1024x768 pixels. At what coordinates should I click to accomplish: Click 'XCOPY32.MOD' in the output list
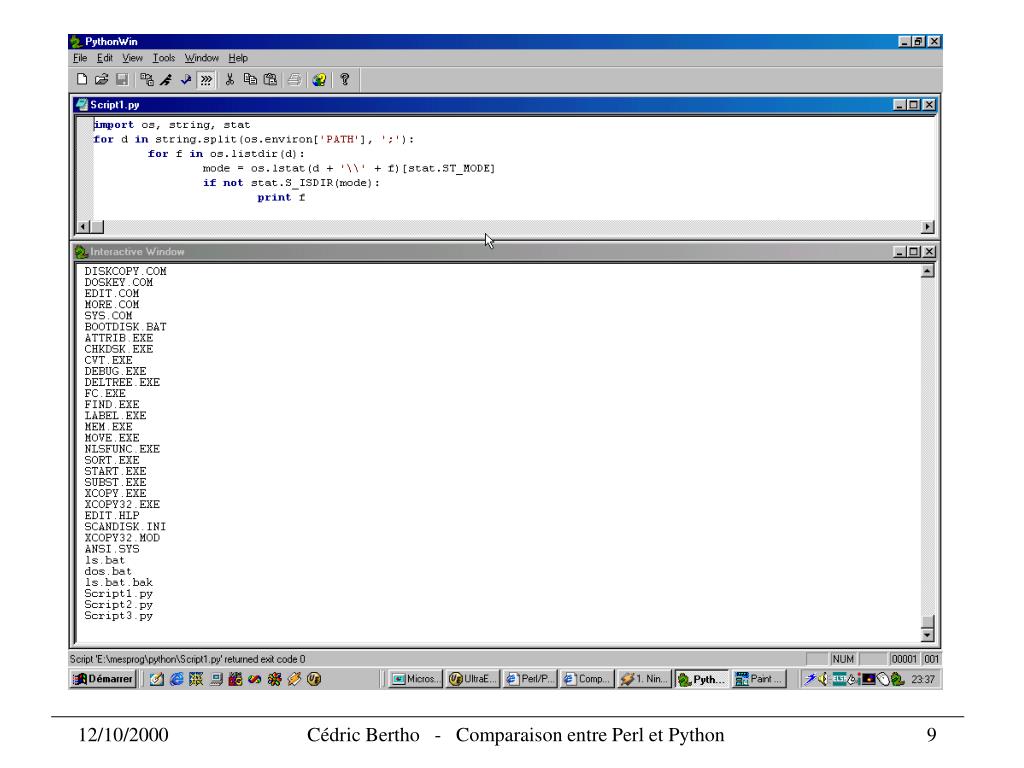(x=122, y=537)
